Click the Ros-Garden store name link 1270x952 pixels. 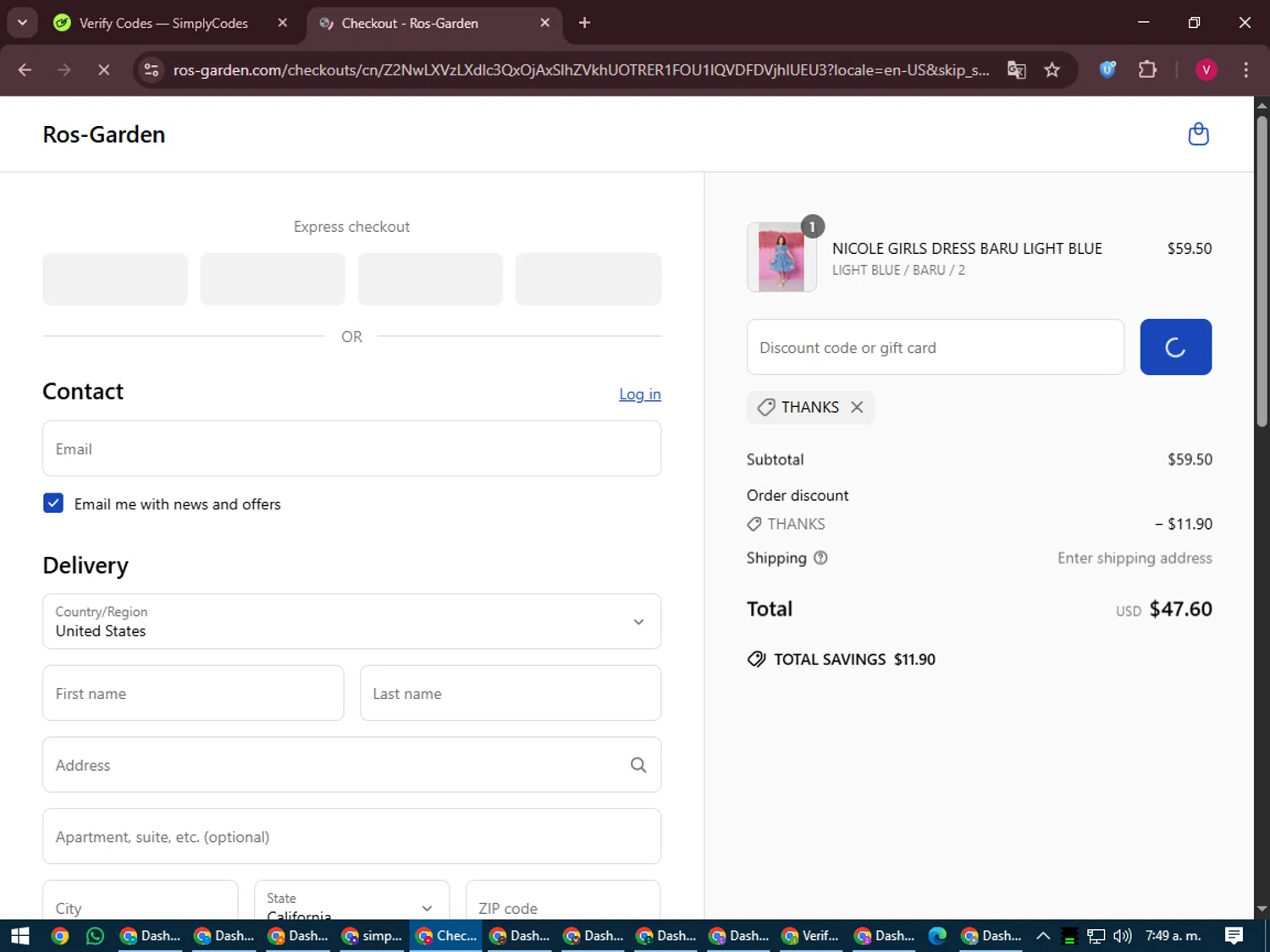pos(104,135)
